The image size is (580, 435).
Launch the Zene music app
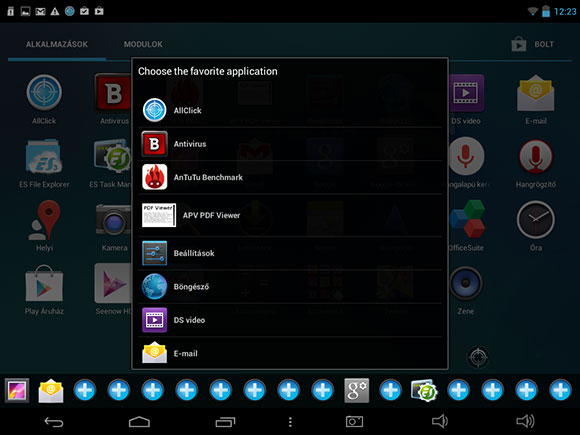point(466,290)
